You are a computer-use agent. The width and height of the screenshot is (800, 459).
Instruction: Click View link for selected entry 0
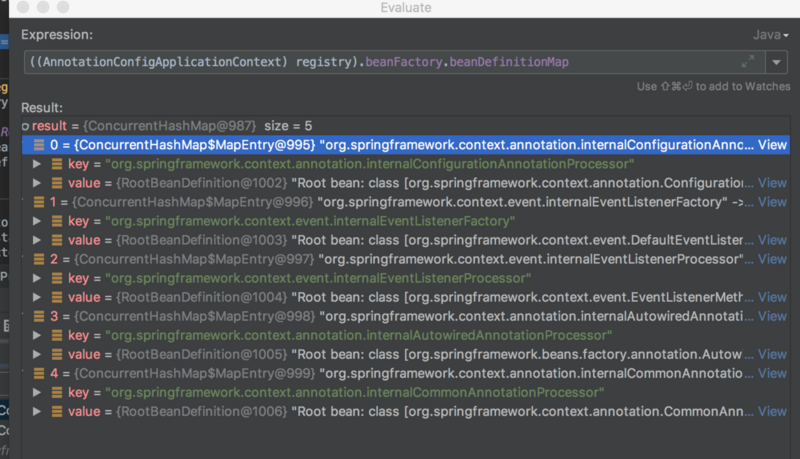[x=772, y=145]
